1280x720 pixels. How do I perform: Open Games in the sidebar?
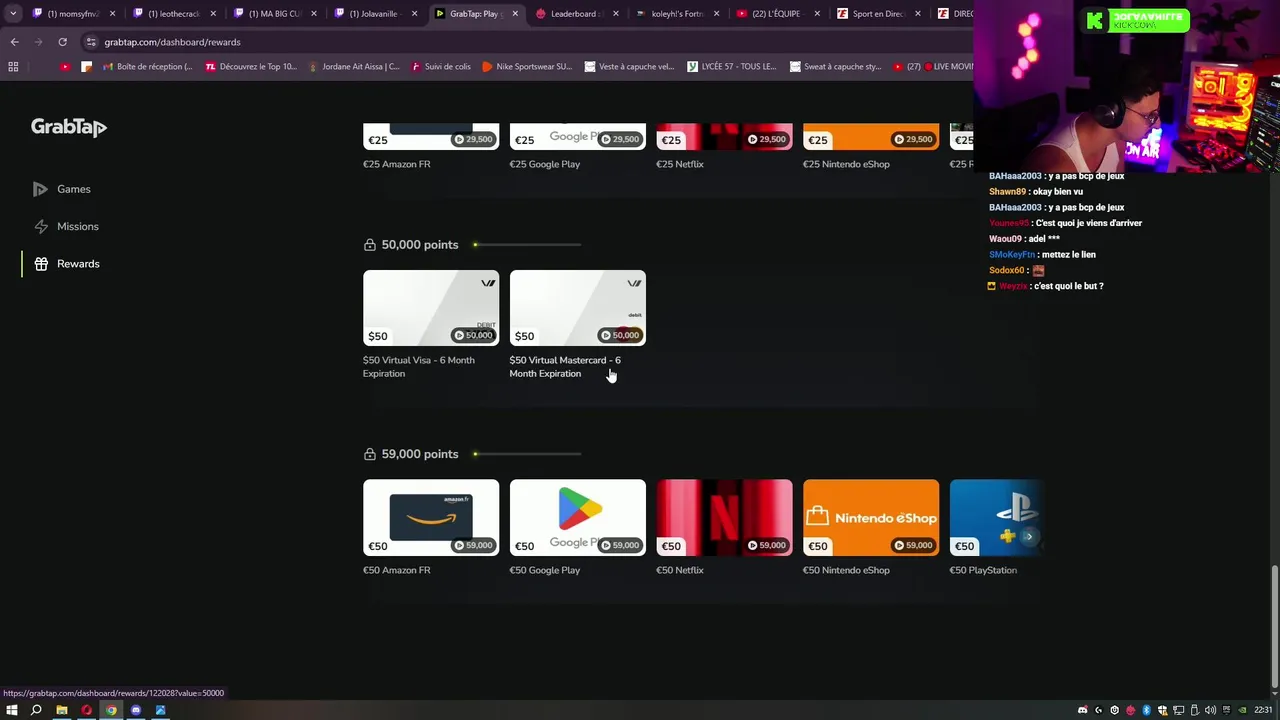[62, 189]
